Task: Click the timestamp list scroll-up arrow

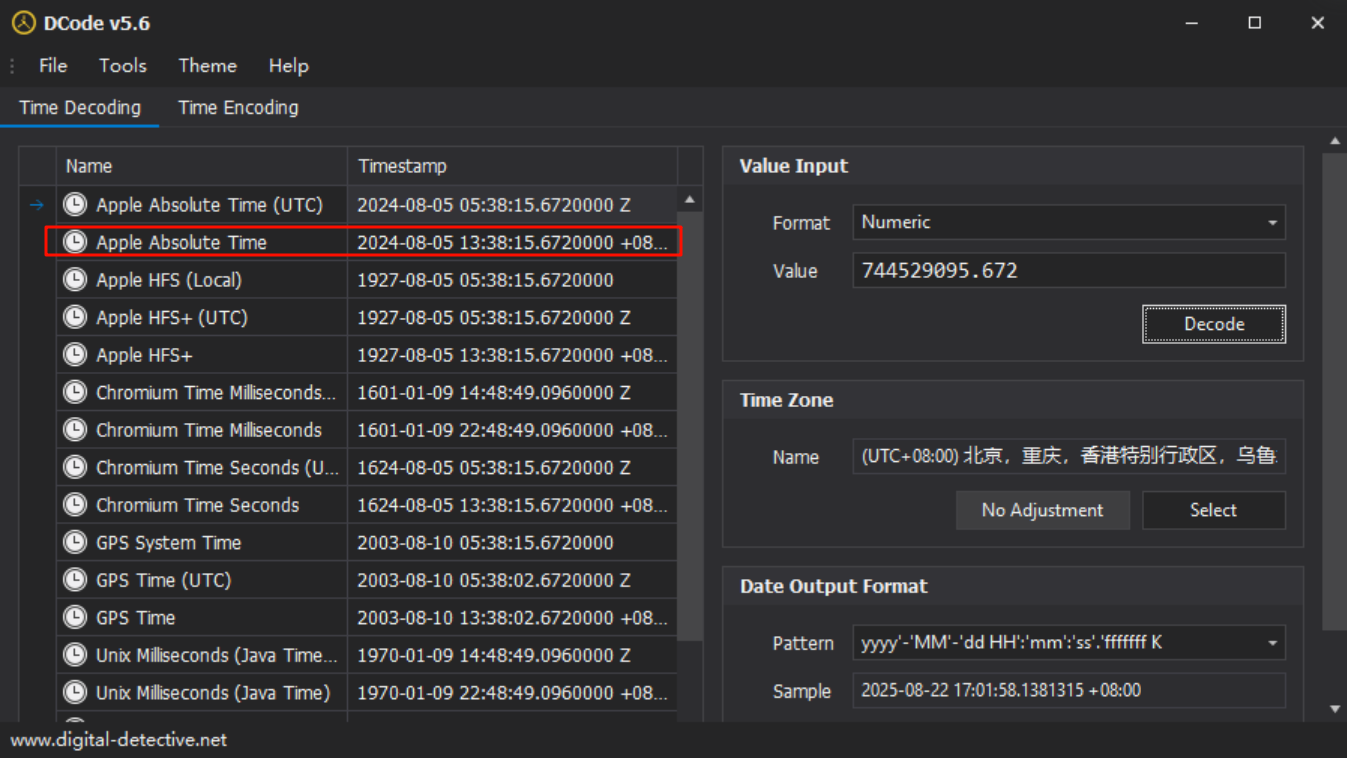Action: (x=690, y=200)
